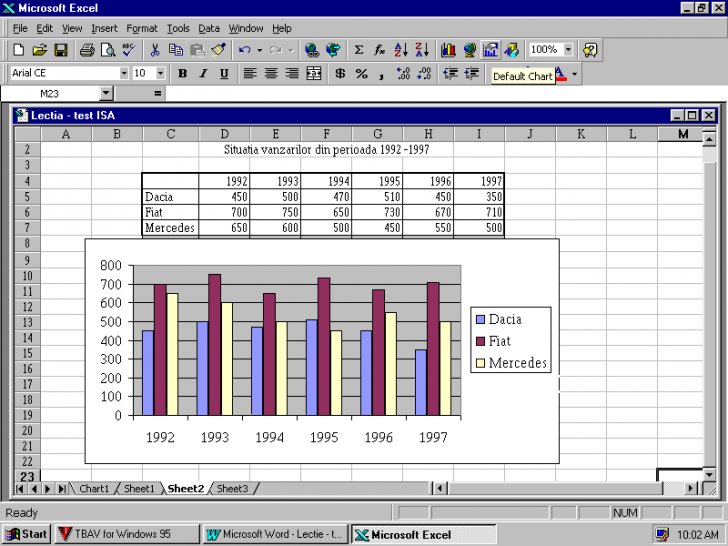The image size is (728, 546).
Task: Decrease the cell indent
Action: click(450, 73)
